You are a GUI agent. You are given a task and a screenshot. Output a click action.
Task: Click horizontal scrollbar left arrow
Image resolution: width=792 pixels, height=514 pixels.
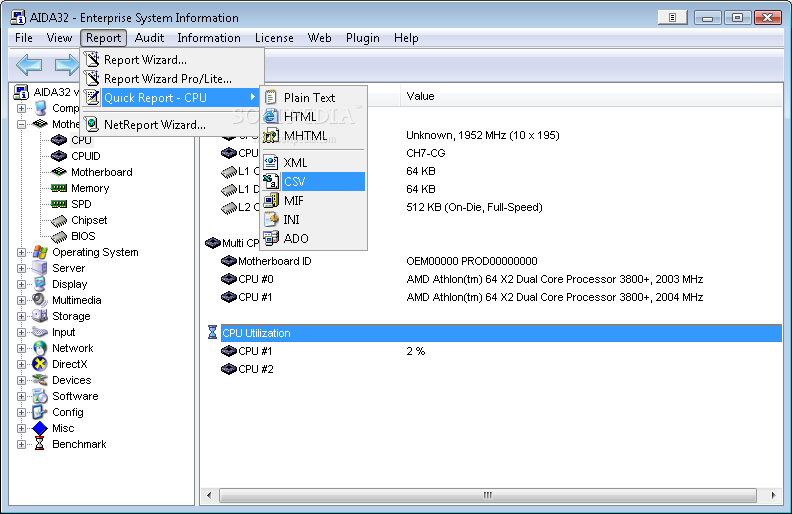click(x=209, y=495)
